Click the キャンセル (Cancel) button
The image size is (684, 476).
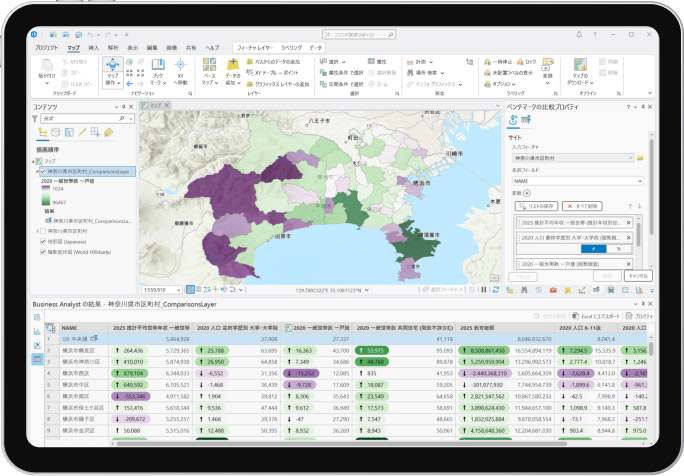(636, 275)
